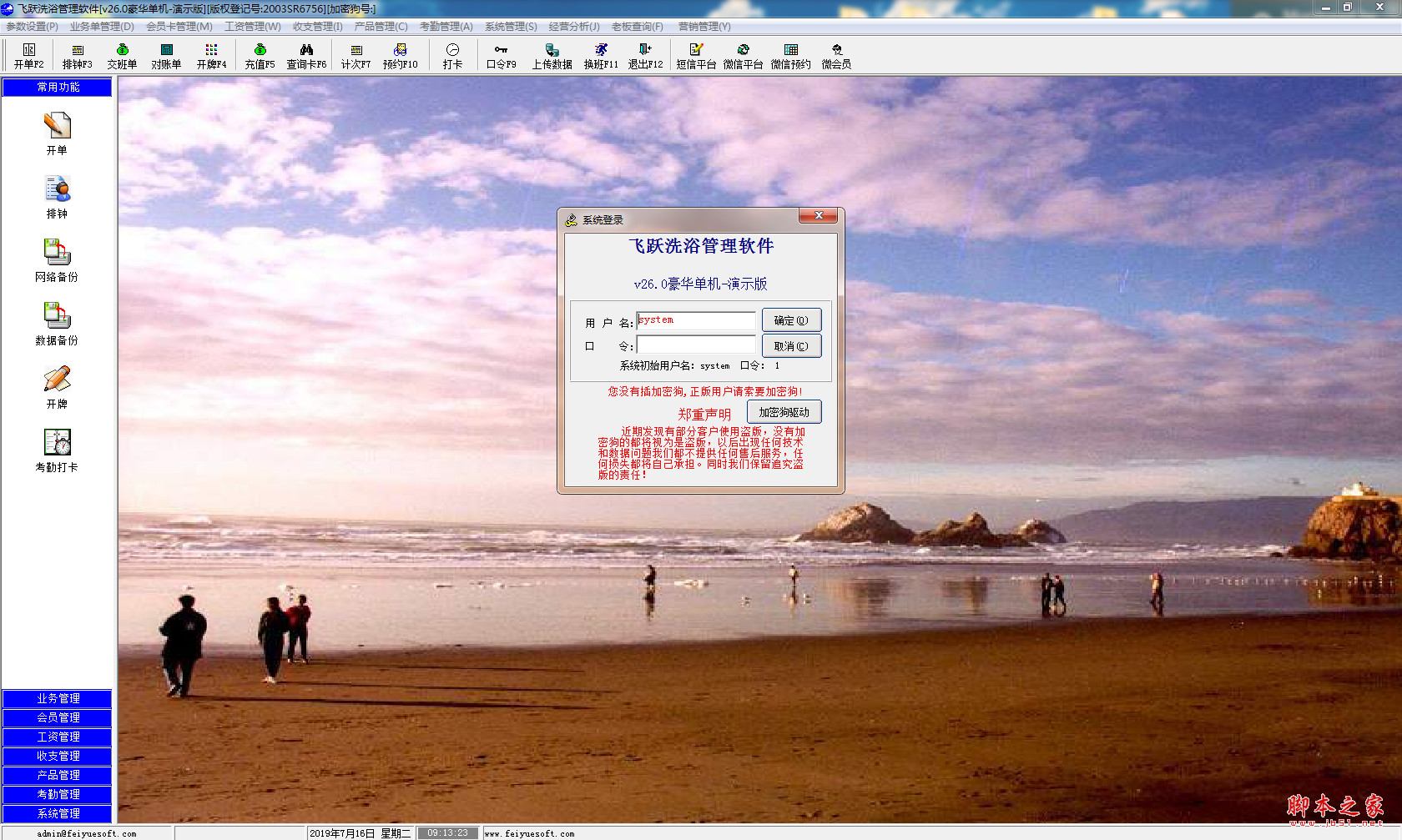Open 排钟 from the sidebar shortcuts

click(x=57, y=190)
